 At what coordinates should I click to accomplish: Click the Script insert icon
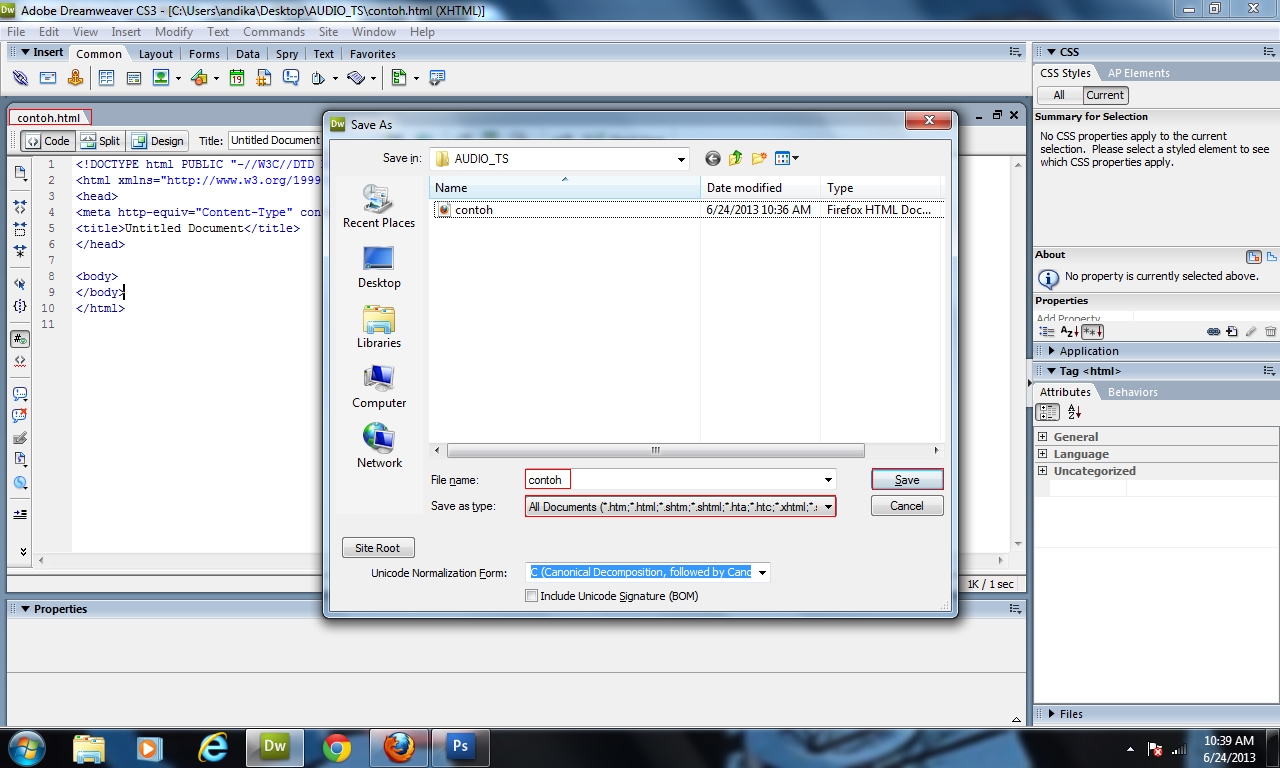(357, 78)
